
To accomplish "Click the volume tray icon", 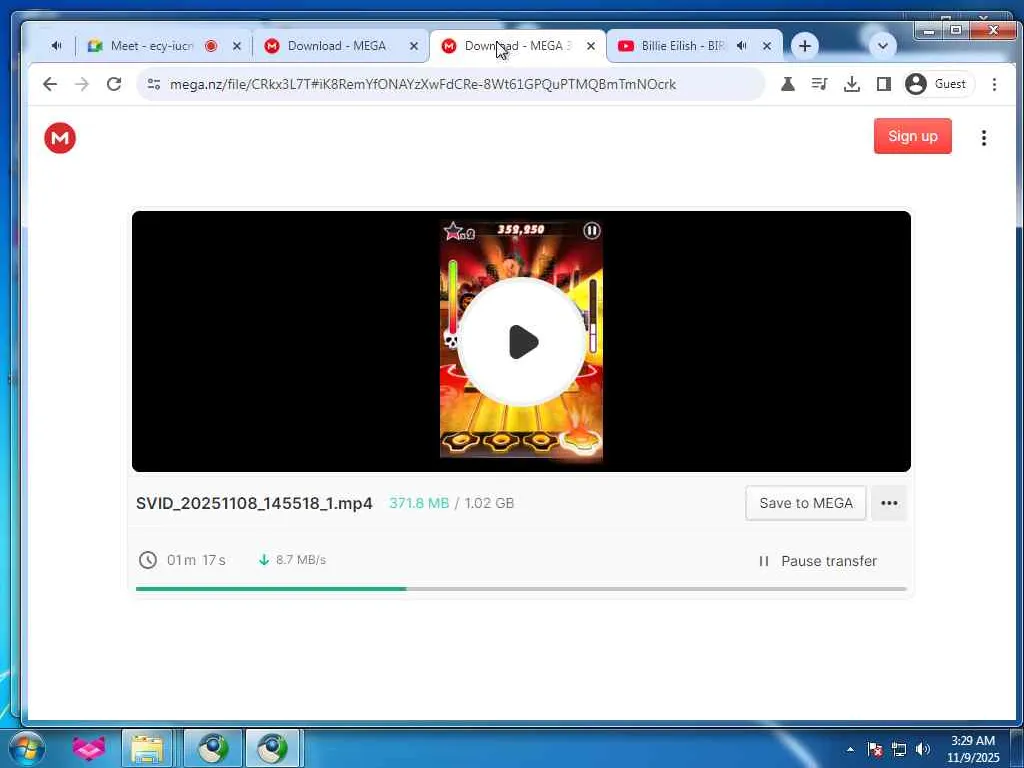I will [923, 749].
